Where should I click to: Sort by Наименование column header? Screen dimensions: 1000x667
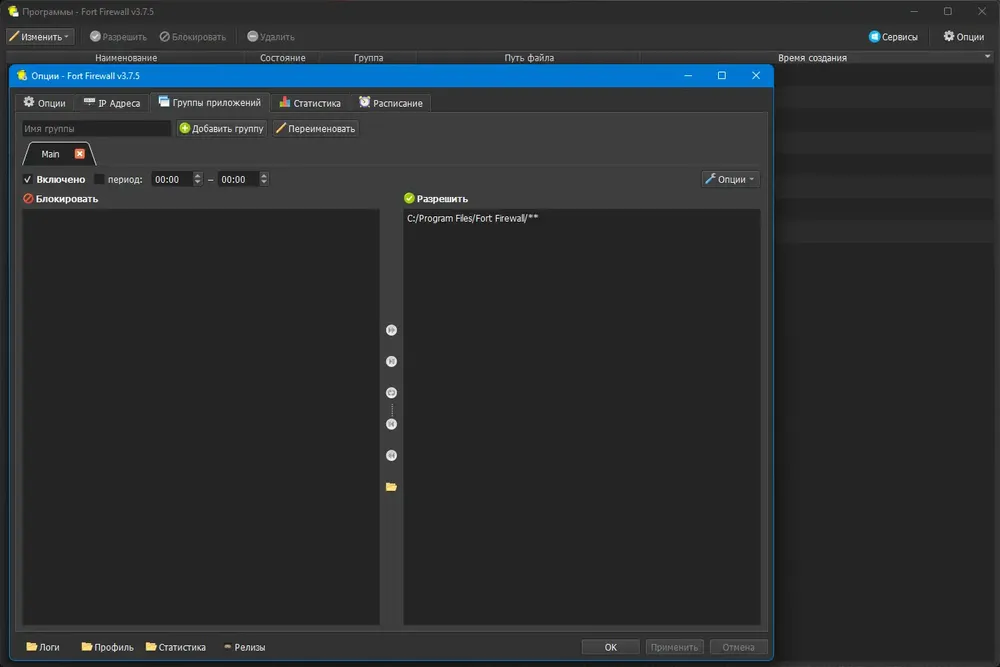[x=126, y=57]
